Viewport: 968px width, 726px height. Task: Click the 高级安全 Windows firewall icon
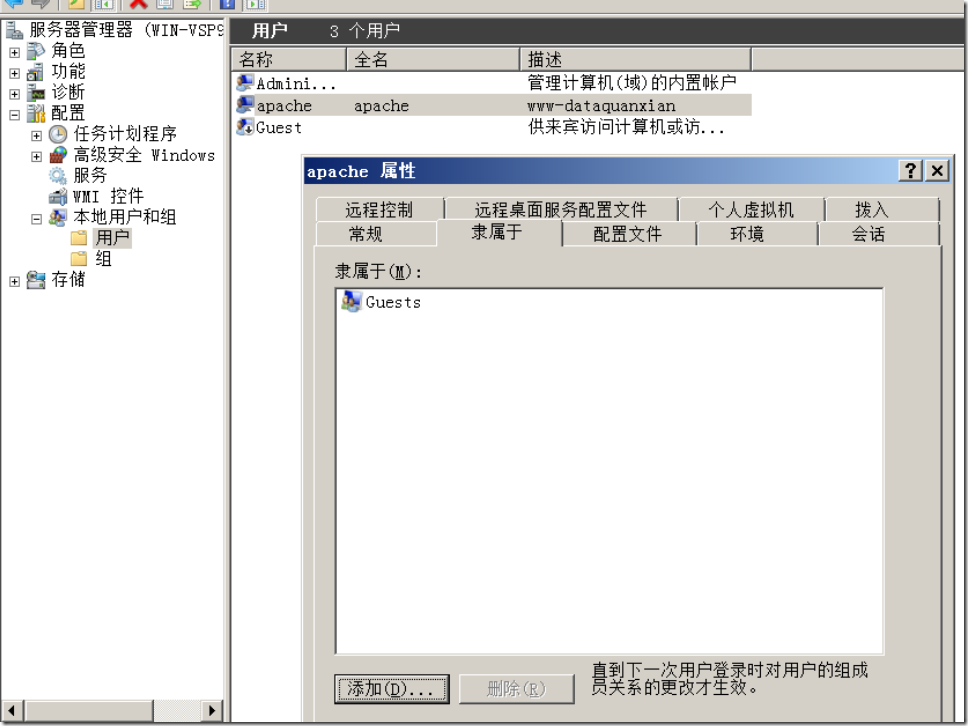point(58,155)
